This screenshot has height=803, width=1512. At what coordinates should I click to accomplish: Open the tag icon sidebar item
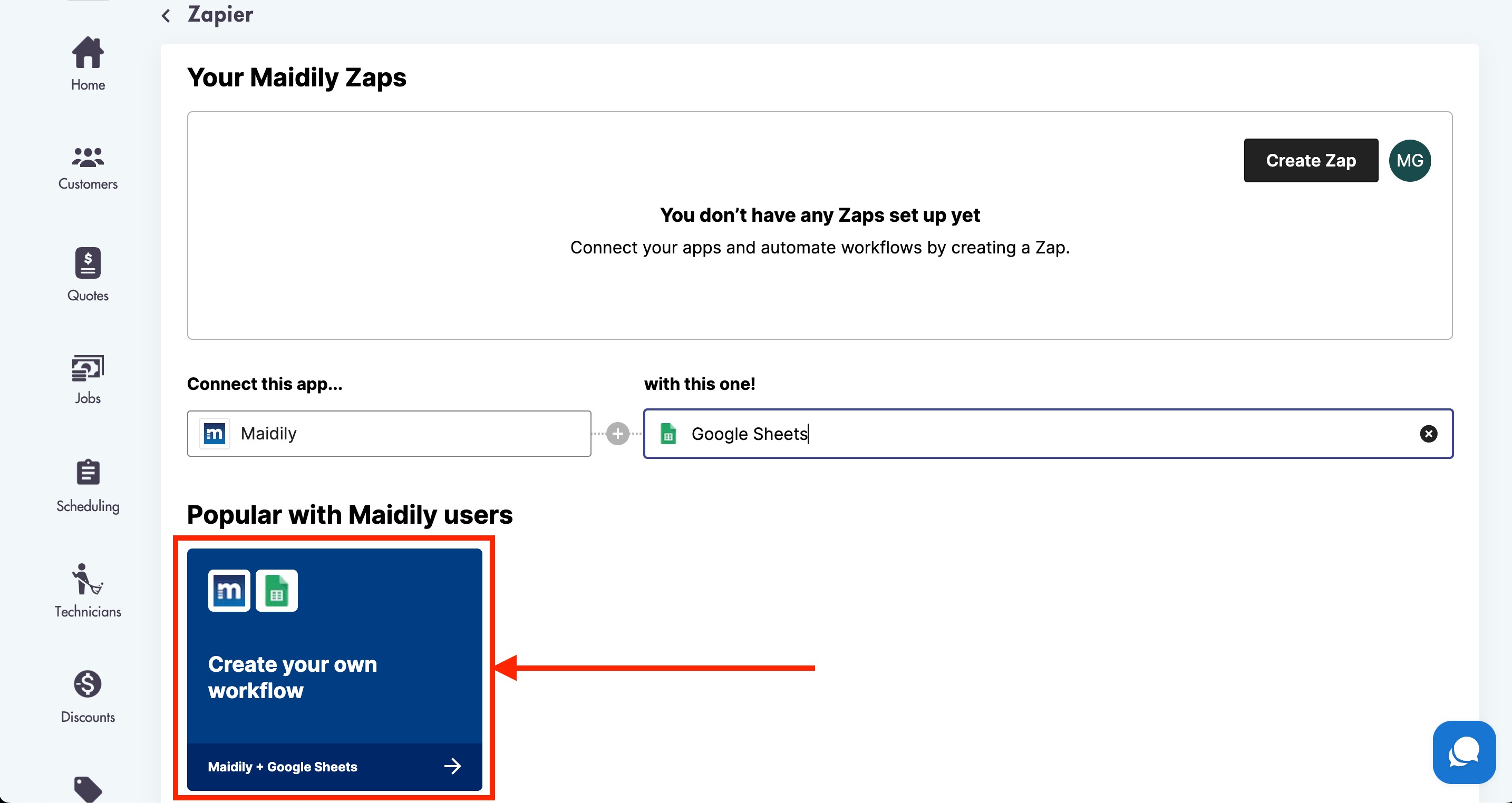(88, 788)
